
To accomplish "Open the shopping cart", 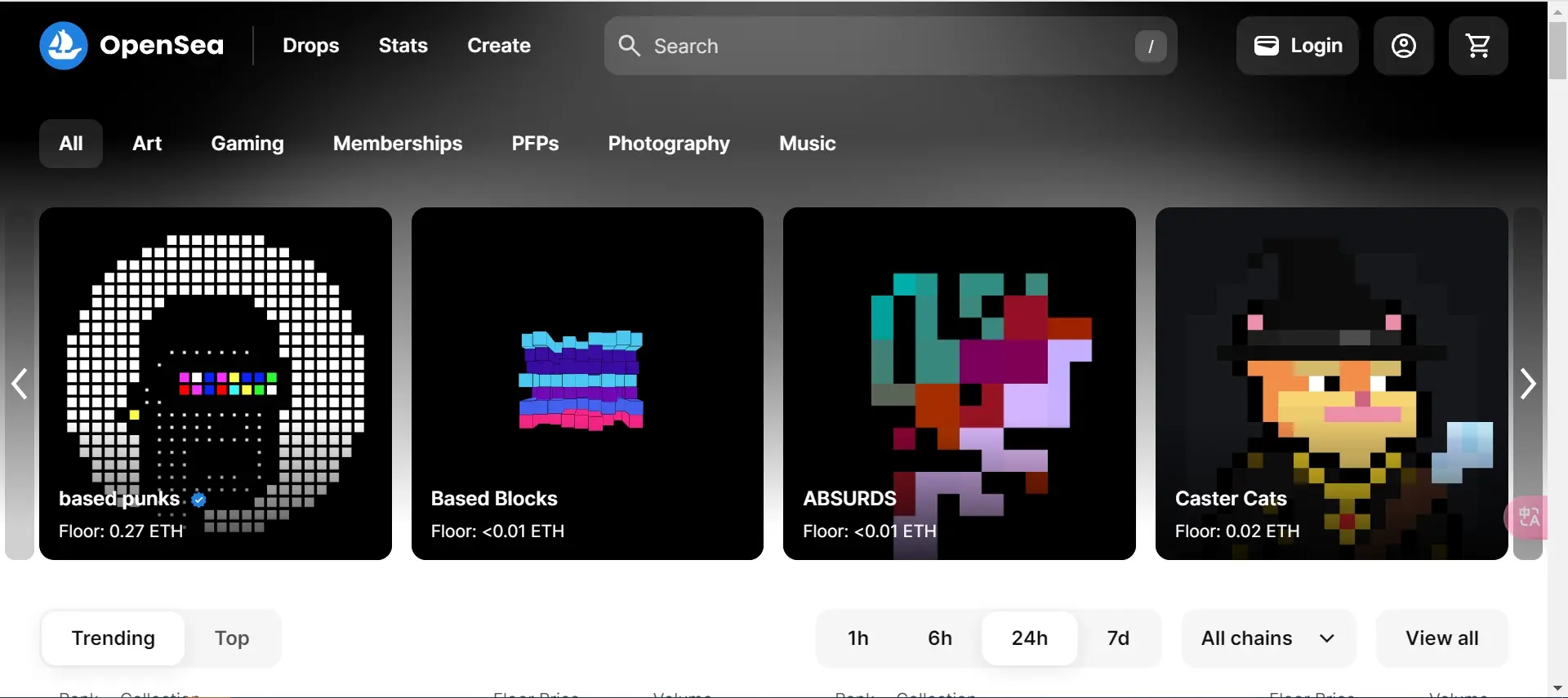I will [1478, 46].
